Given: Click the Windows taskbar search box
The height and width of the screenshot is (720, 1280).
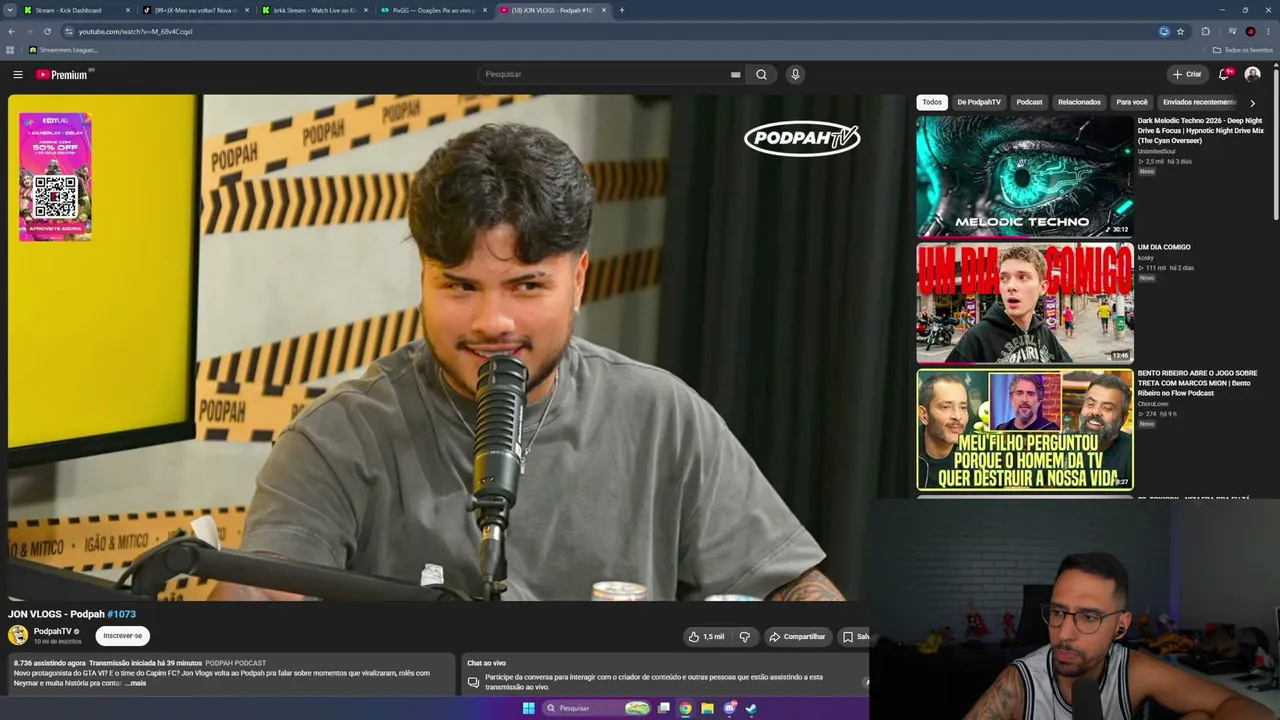Looking at the screenshot, I should tap(598, 709).
